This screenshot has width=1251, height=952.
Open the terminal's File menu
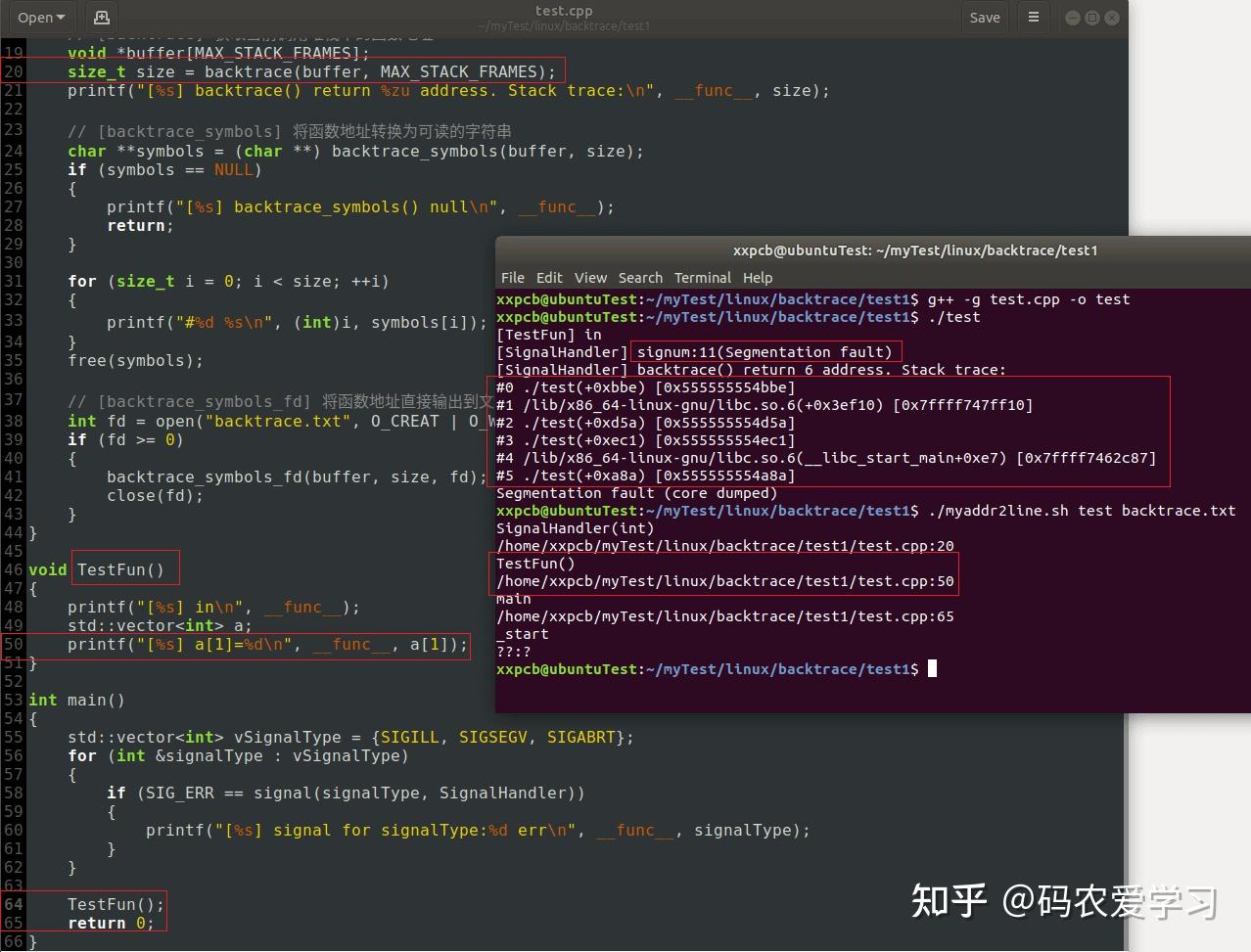(x=512, y=278)
